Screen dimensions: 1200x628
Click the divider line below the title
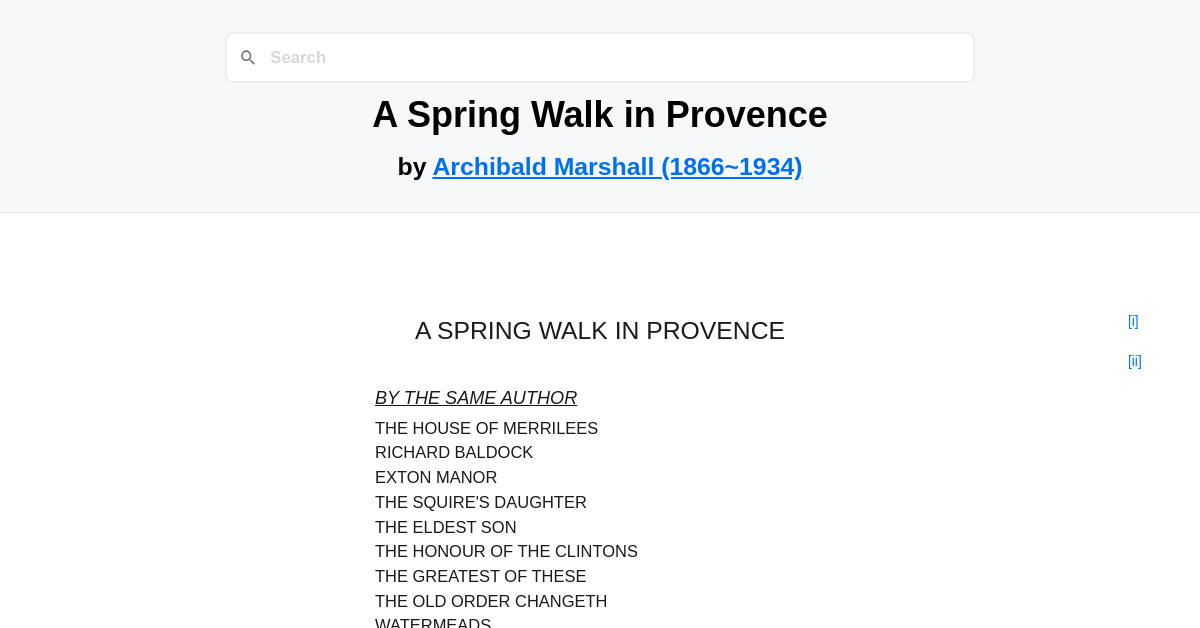tap(600, 212)
